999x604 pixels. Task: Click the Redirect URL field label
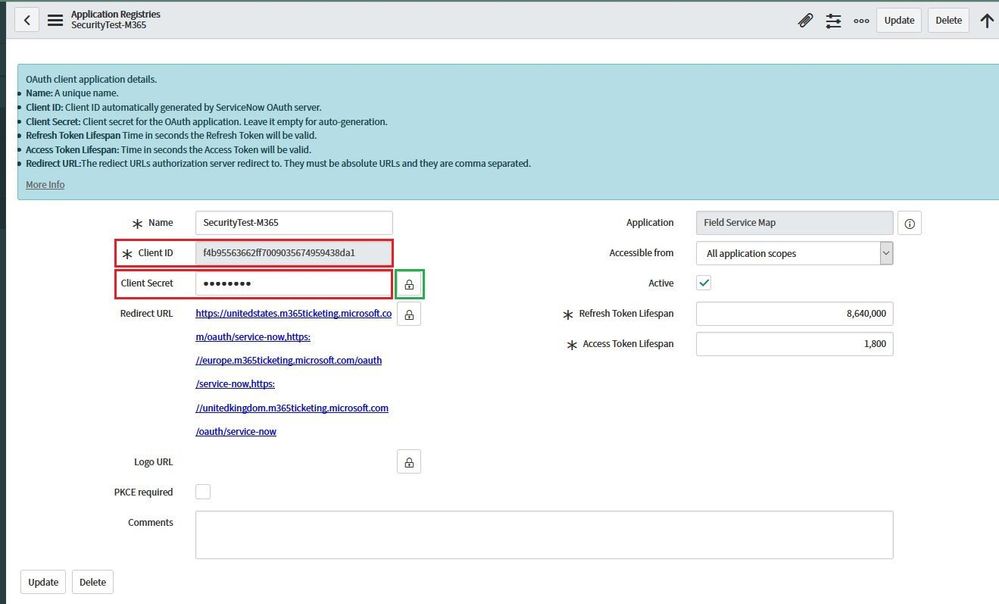coord(147,313)
